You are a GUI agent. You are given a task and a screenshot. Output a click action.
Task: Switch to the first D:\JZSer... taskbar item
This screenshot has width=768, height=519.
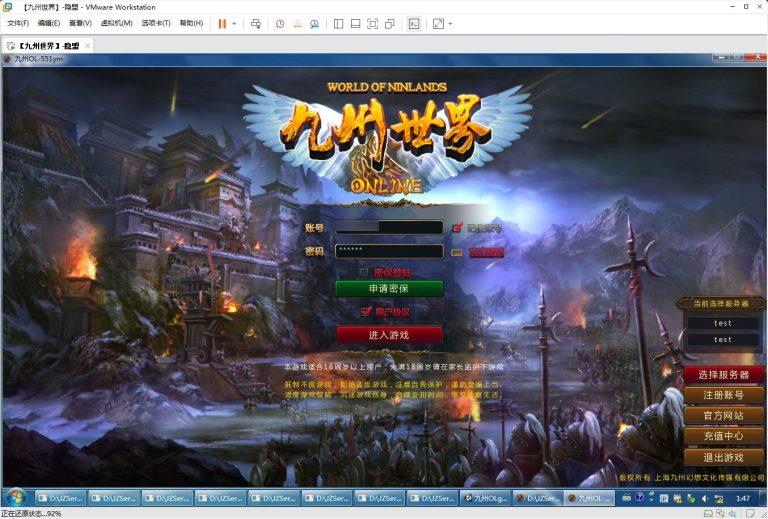tap(60, 498)
